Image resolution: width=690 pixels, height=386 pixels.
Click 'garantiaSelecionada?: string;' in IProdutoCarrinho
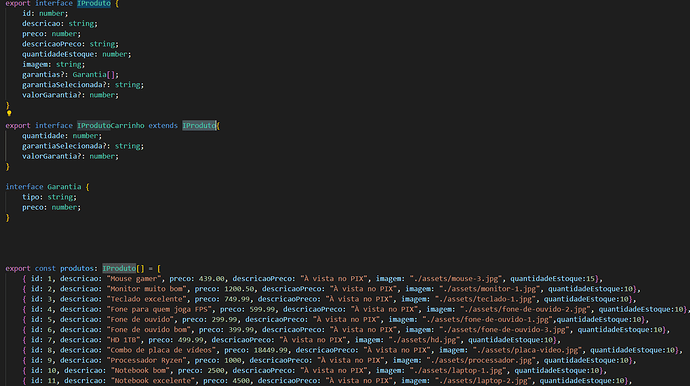tap(83, 146)
